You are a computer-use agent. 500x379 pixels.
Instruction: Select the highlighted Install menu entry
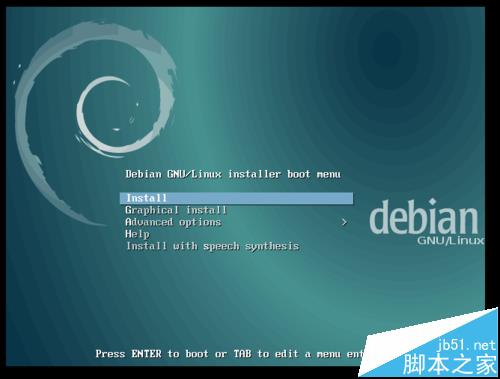click(x=236, y=198)
